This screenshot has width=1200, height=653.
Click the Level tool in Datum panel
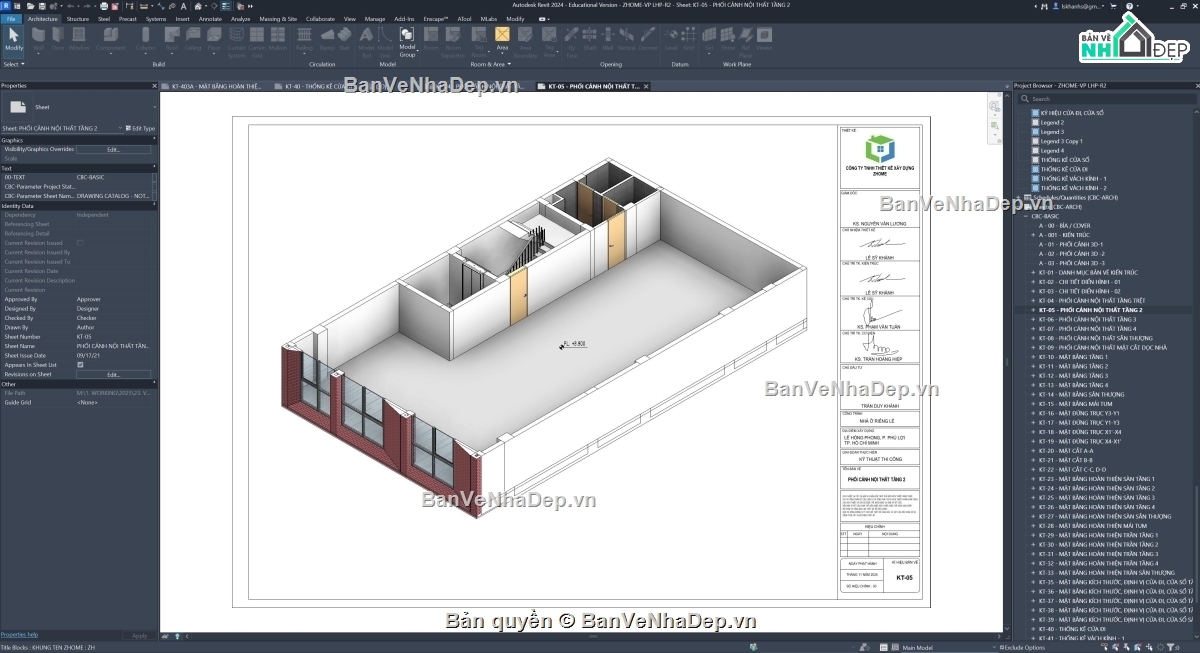(x=671, y=39)
